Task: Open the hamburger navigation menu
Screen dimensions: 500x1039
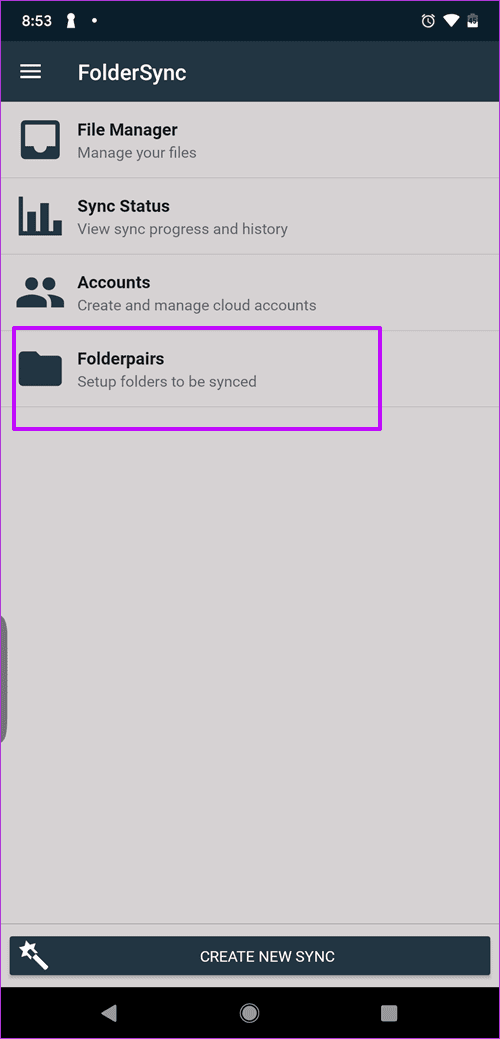Action: tap(30, 72)
